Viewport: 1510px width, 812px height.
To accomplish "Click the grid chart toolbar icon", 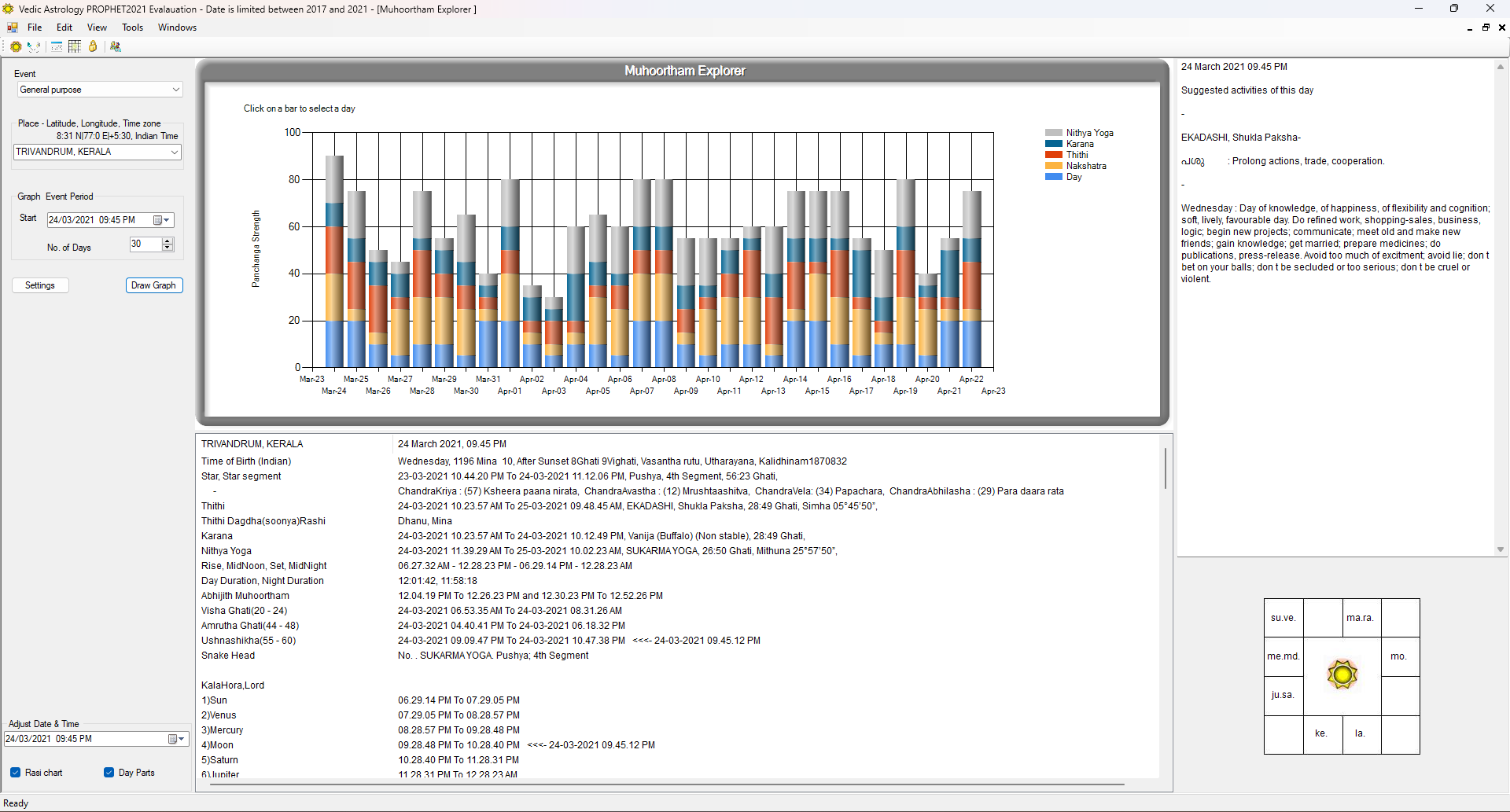I will [75, 46].
